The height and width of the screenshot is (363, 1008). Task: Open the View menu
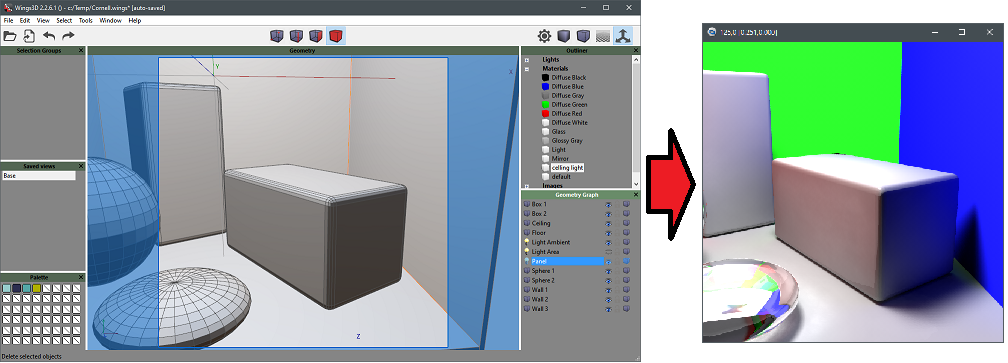[x=43, y=21]
